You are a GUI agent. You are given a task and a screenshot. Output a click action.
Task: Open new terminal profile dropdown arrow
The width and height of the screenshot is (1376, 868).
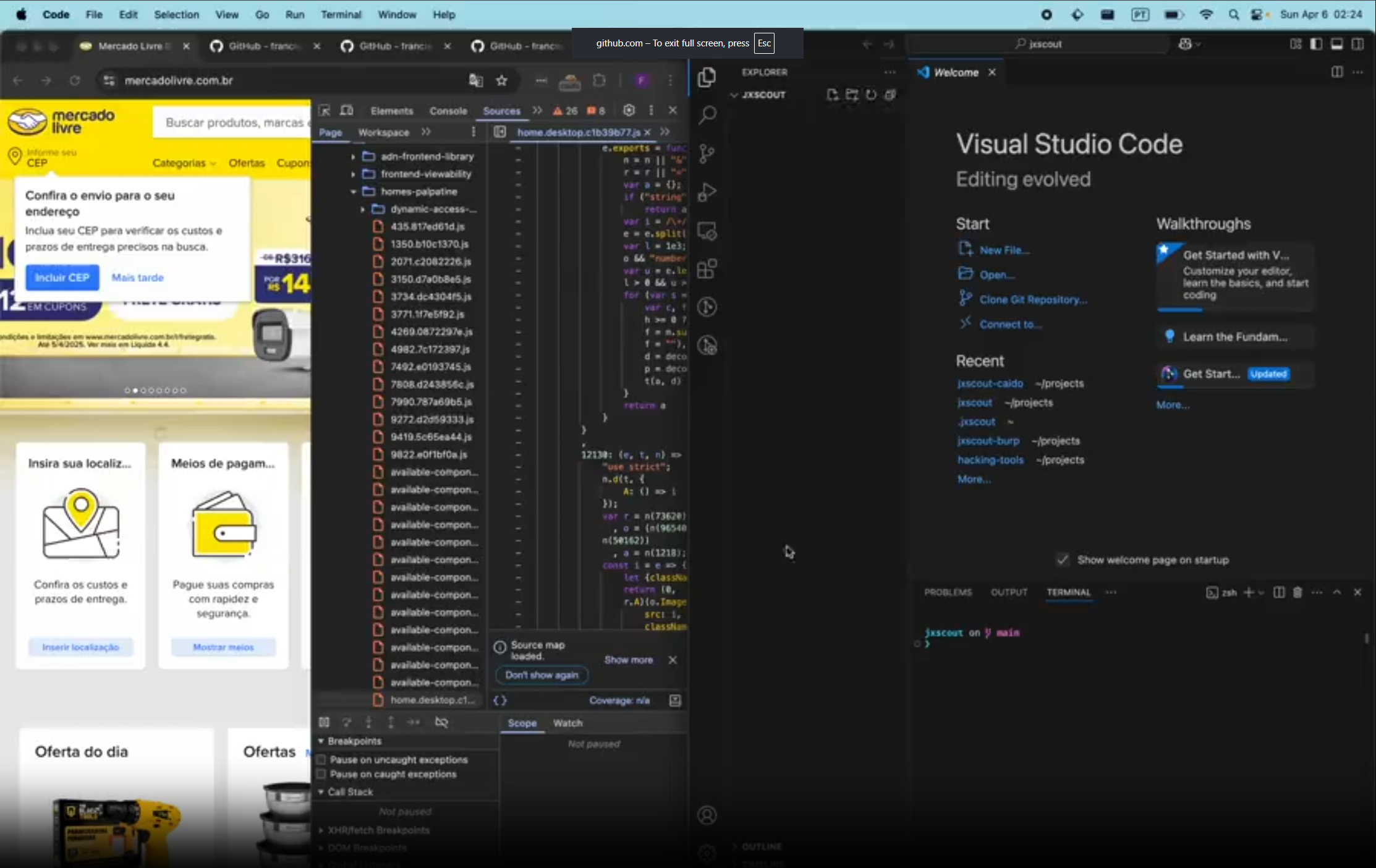(x=1261, y=592)
